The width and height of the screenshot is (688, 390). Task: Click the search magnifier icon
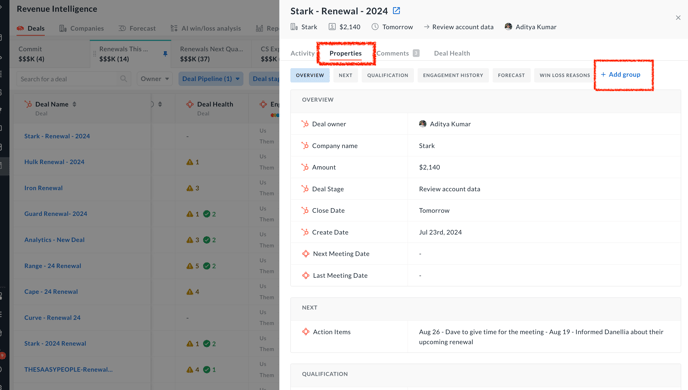pyautogui.click(x=123, y=79)
